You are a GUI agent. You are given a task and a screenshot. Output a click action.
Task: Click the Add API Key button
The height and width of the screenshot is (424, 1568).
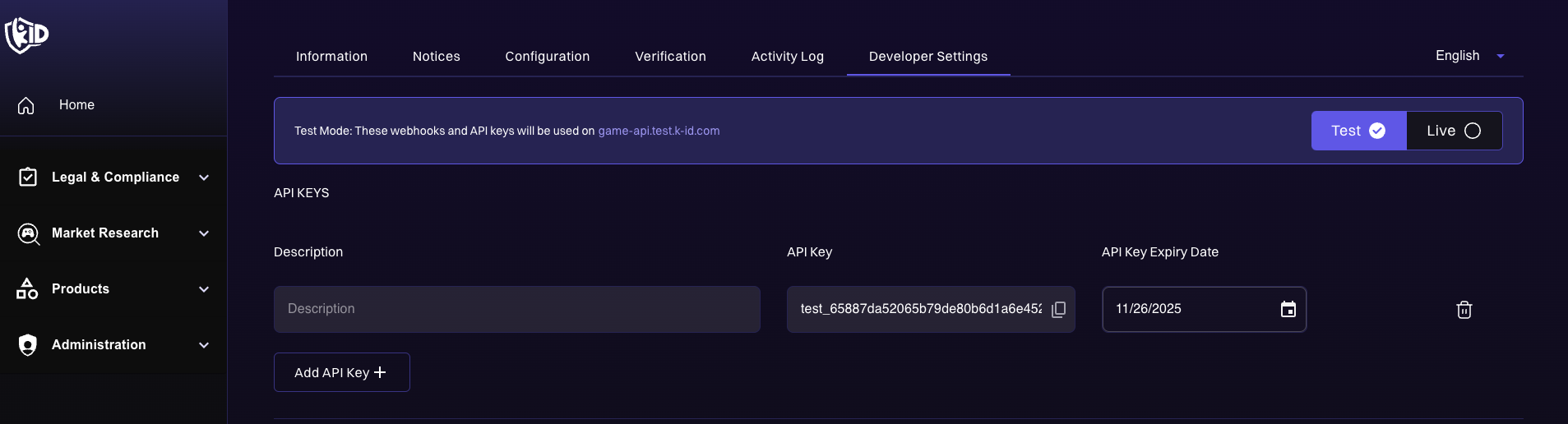coord(341,372)
